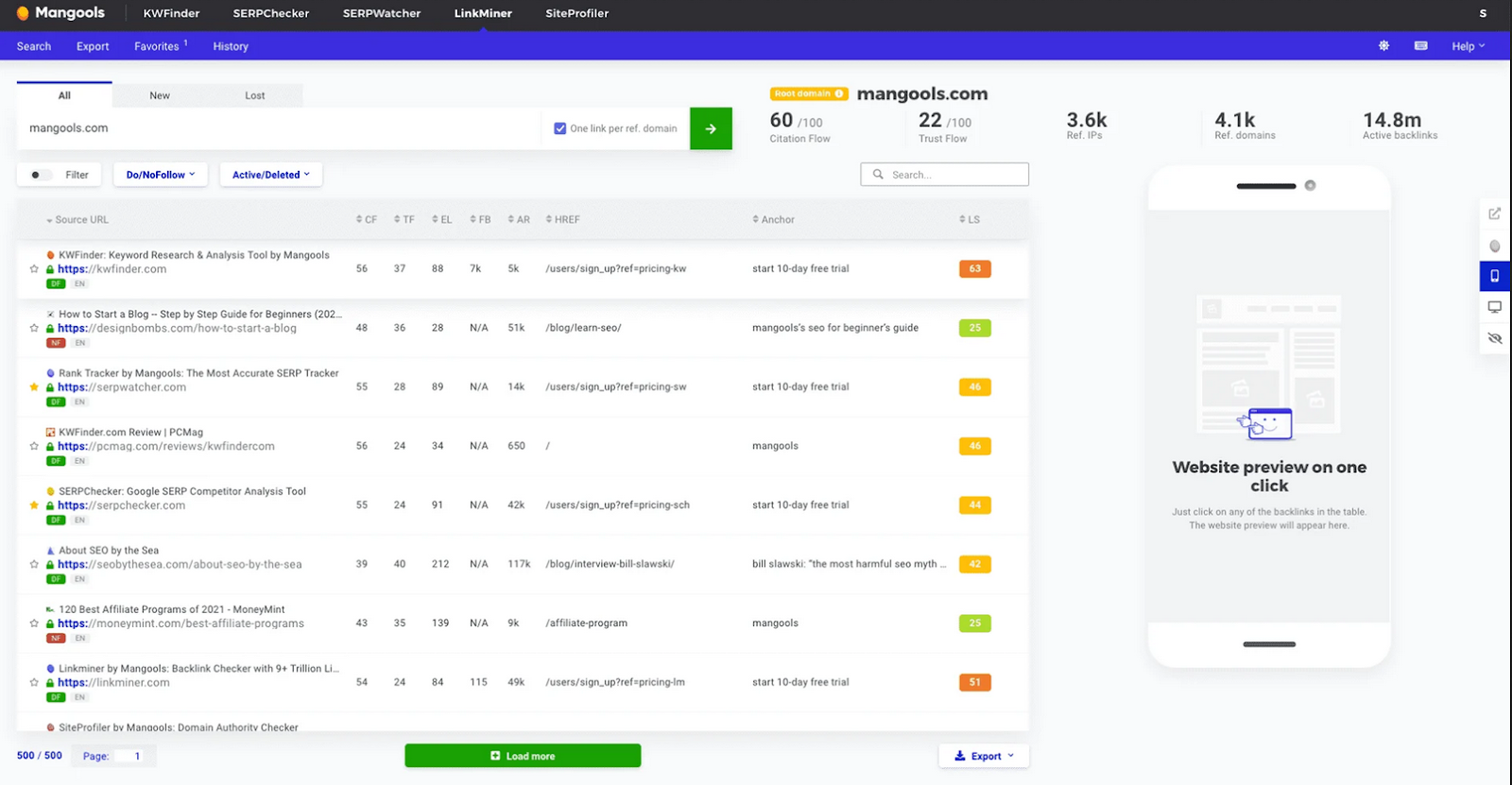Click the DF tag on kwfinder.com row
1512x785 pixels.
coord(56,283)
